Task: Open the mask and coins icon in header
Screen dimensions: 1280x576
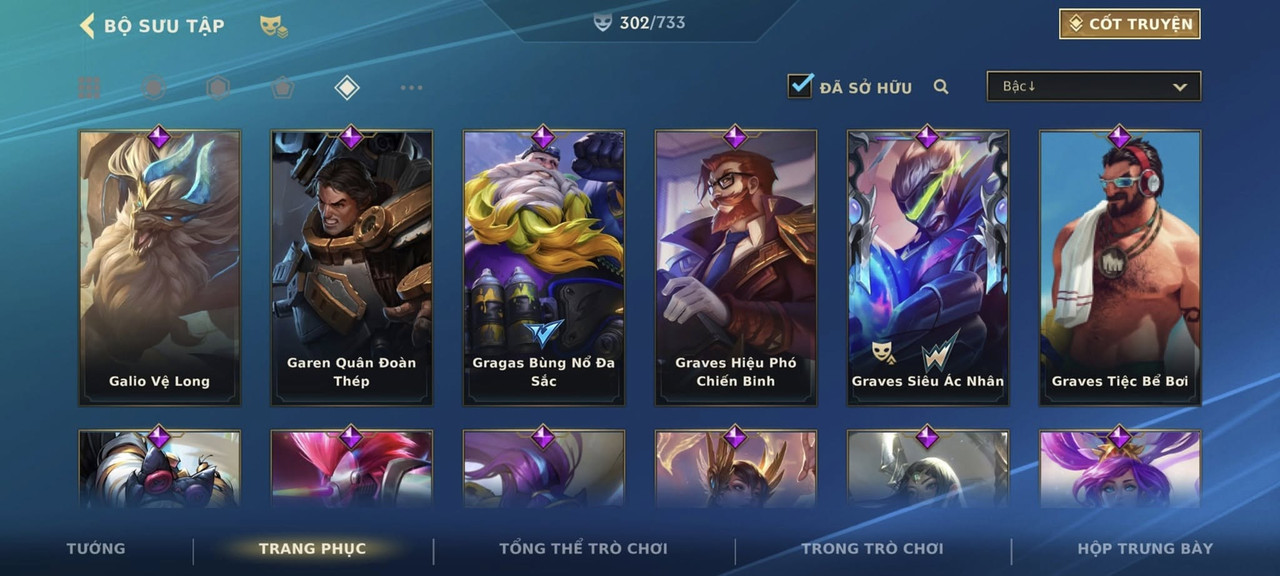Action: click(273, 26)
